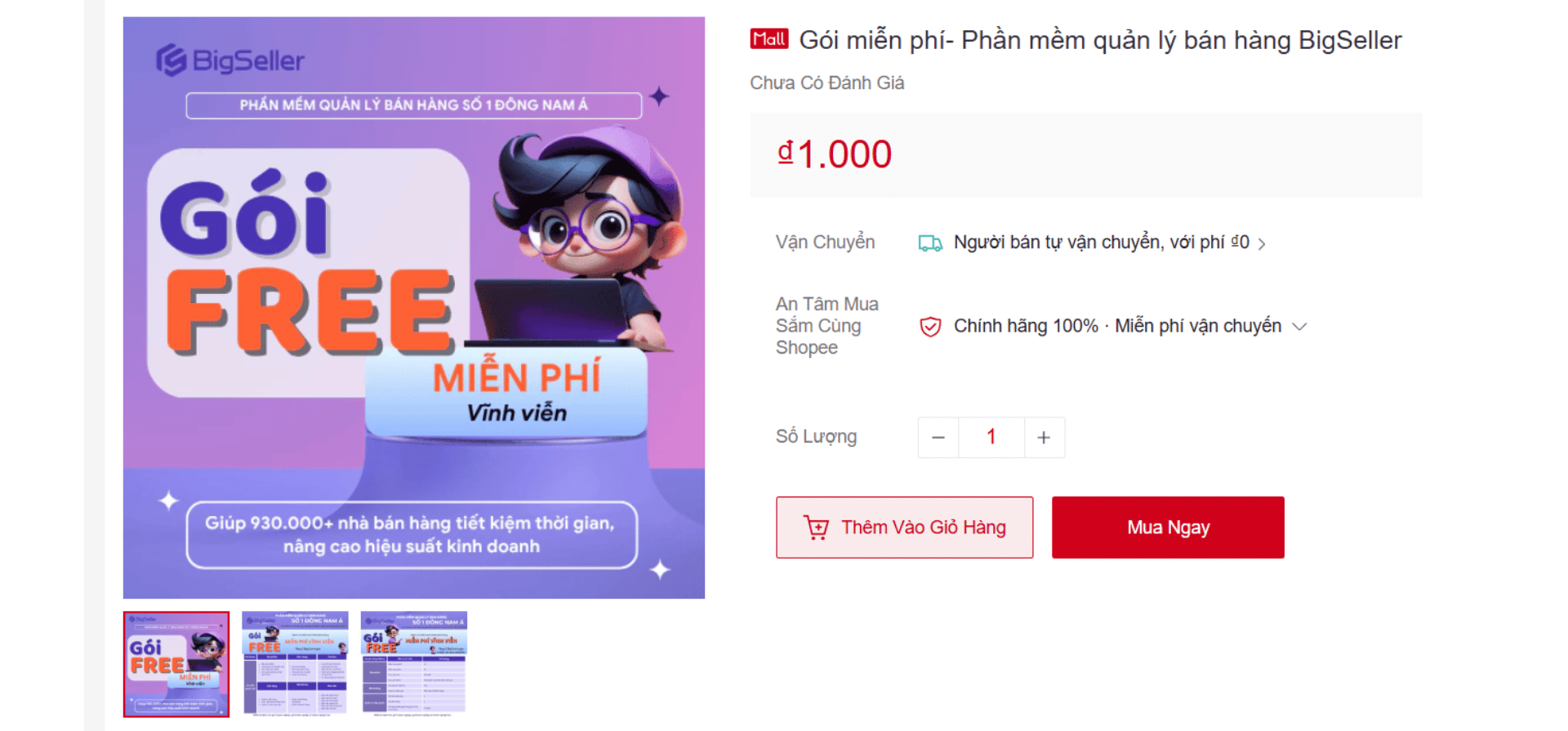Click 'Người bán tự vận chuyển, với phí ₫0'
The width and height of the screenshot is (1568, 731).
[1101, 243]
